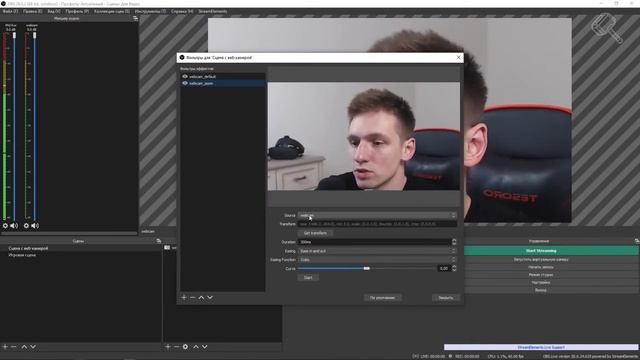The height and width of the screenshot is (360, 640).
Task: Select the first scene with the webcam
Action: [x=81, y=248]
